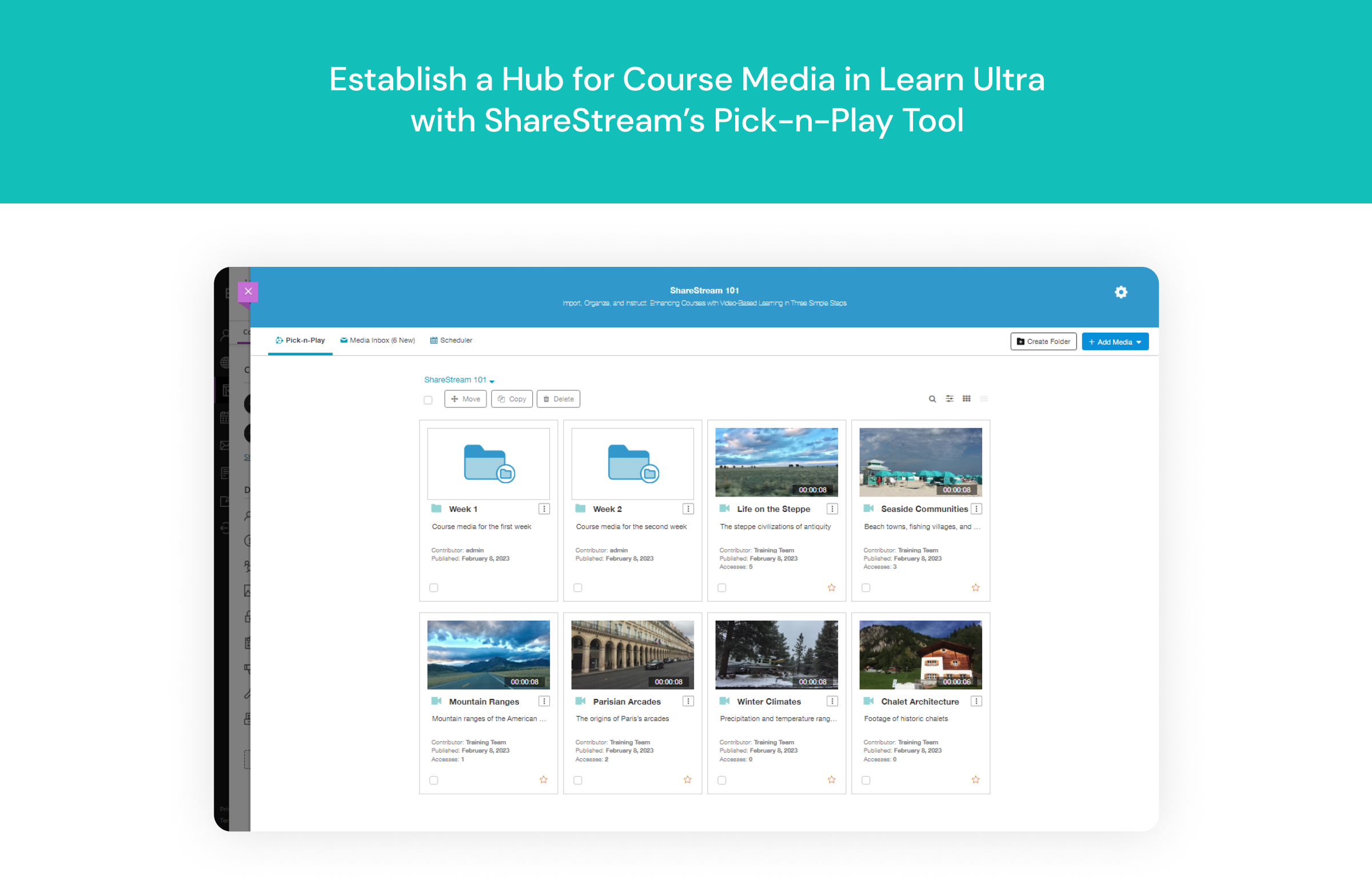Expand the Add Media dropdown
1372x892 pixels.
(x=1114, y=342)
